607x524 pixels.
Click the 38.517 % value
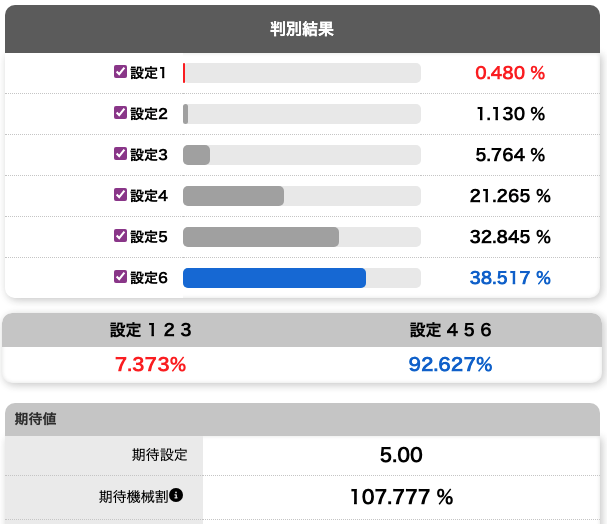(510, 278)
